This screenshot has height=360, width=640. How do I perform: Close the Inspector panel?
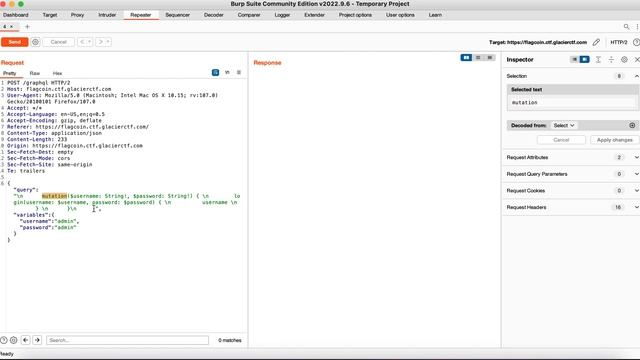(637, 59)
